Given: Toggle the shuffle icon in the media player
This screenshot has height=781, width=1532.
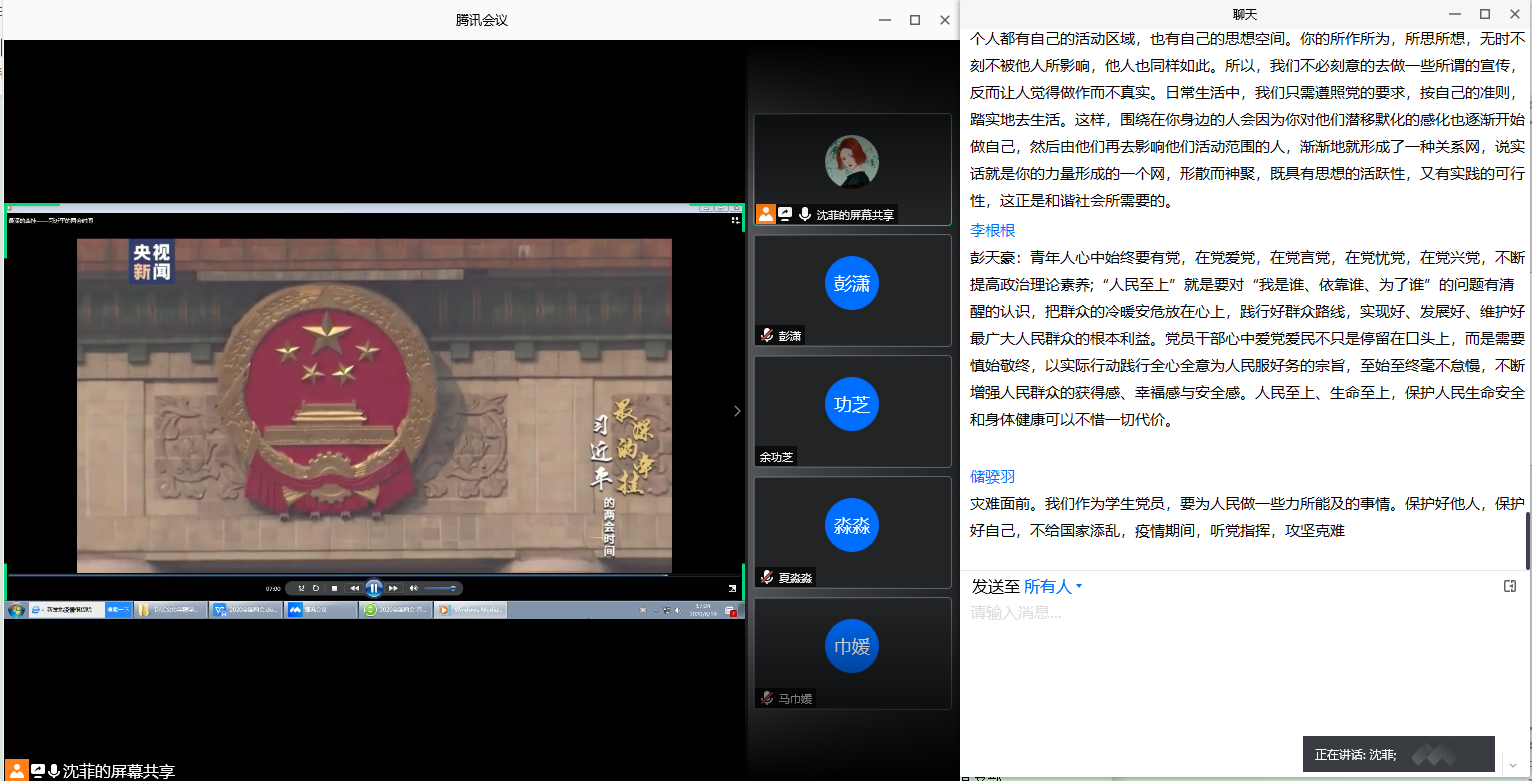Looking at the screenshot, I should point(301,588).
